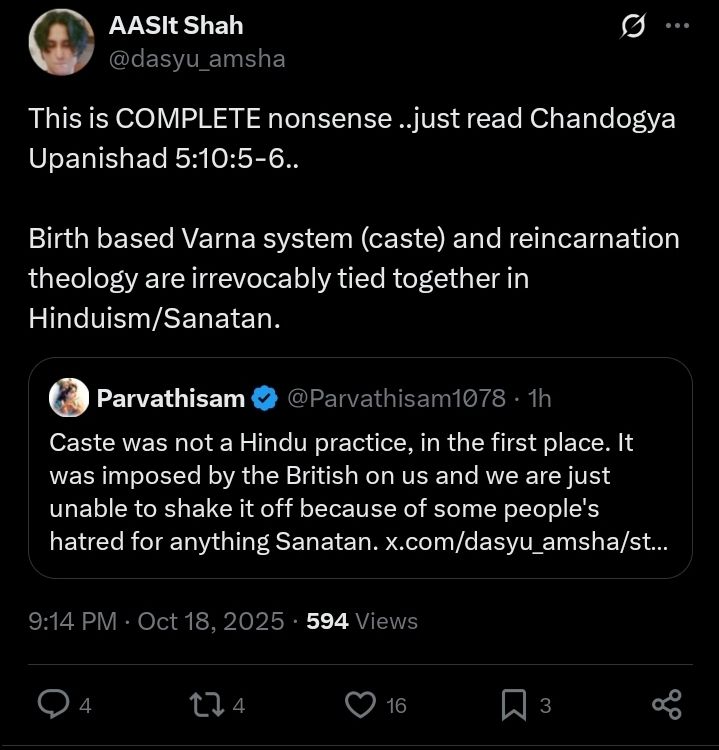The height and width of the screenshot is (750, 719).
Task: Click the Grok slashed-circle icon
Action: coord(632,27)
